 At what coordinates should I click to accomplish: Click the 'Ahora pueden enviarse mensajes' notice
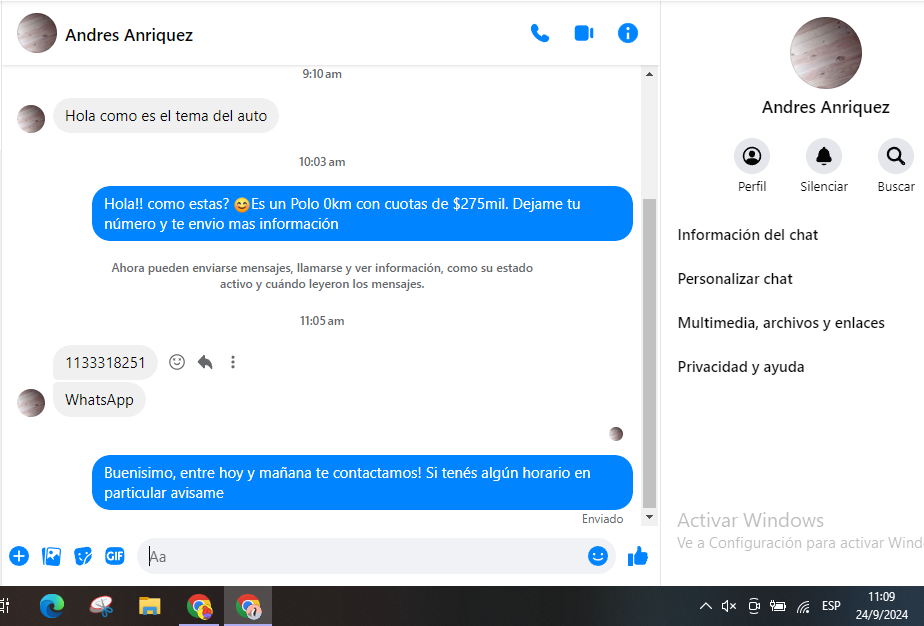(x=322, y=276)
